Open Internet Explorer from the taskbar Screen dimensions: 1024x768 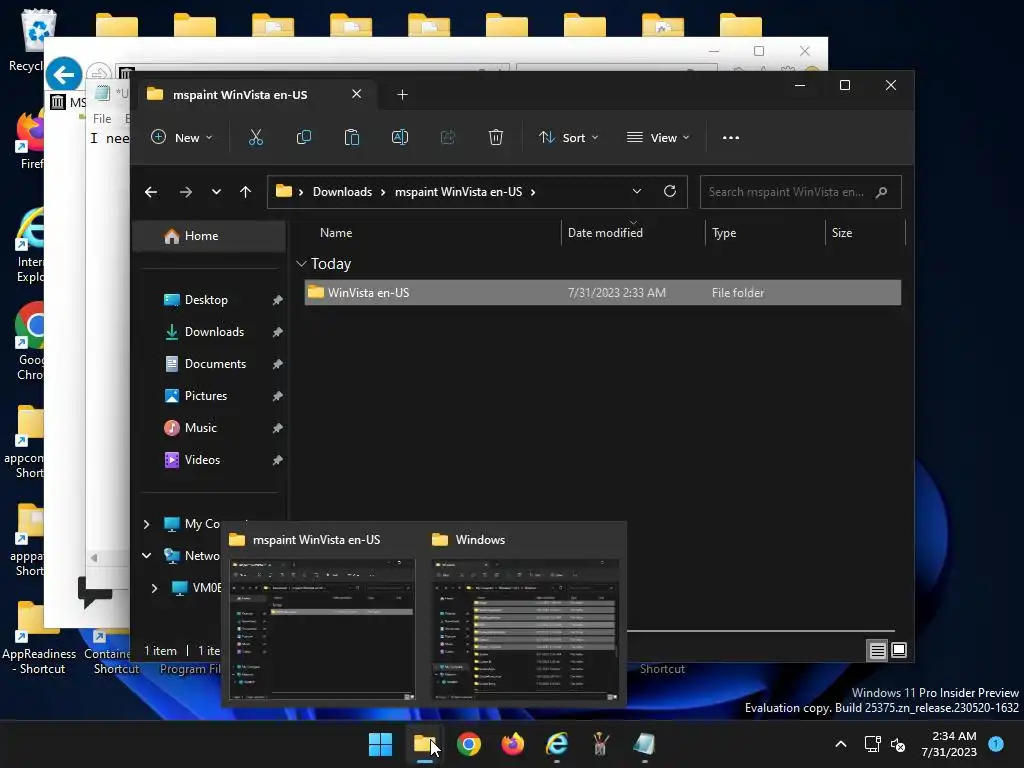coord(557,744)
